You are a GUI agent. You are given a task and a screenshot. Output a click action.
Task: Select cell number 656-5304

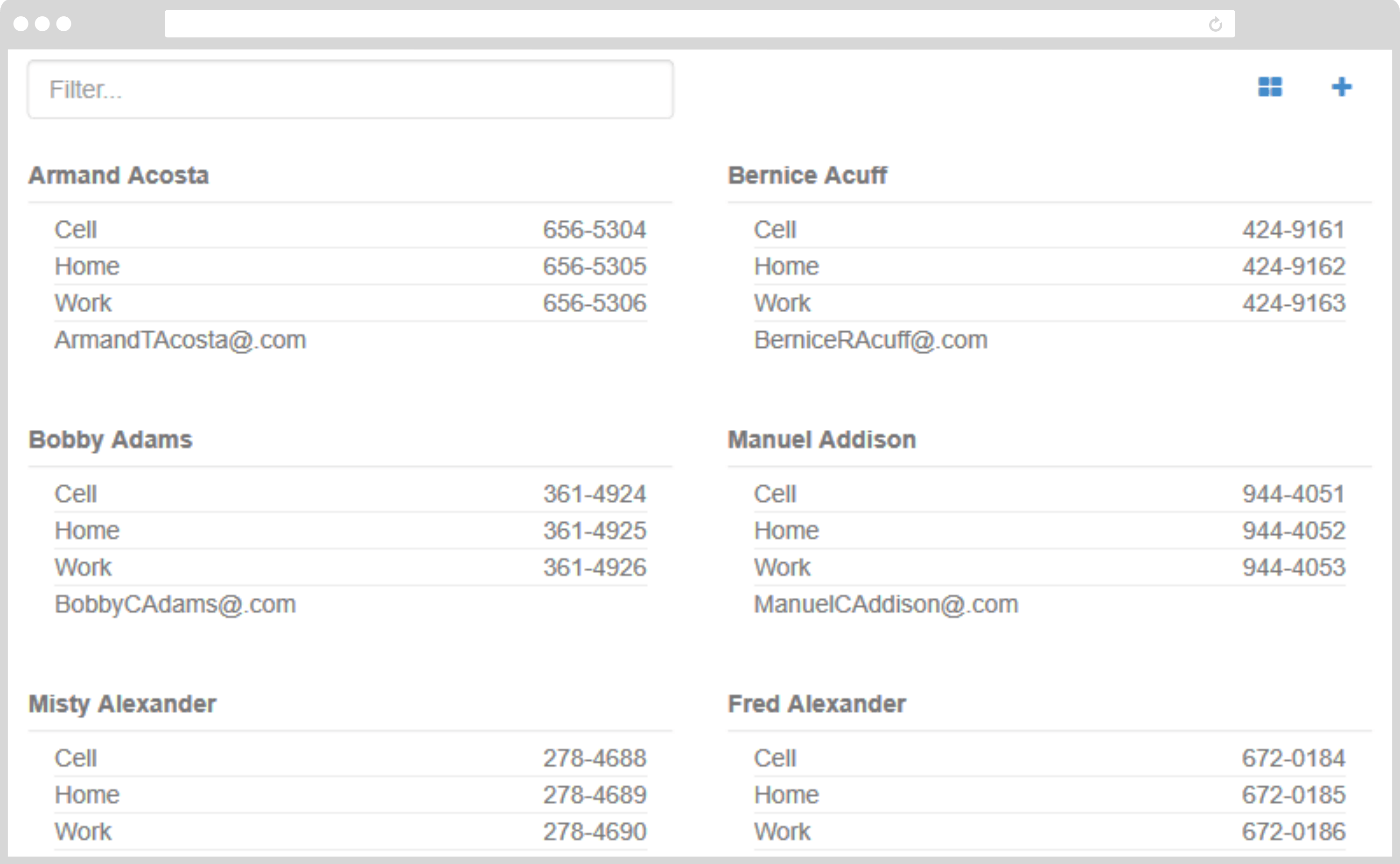click(x=594, y=230)
